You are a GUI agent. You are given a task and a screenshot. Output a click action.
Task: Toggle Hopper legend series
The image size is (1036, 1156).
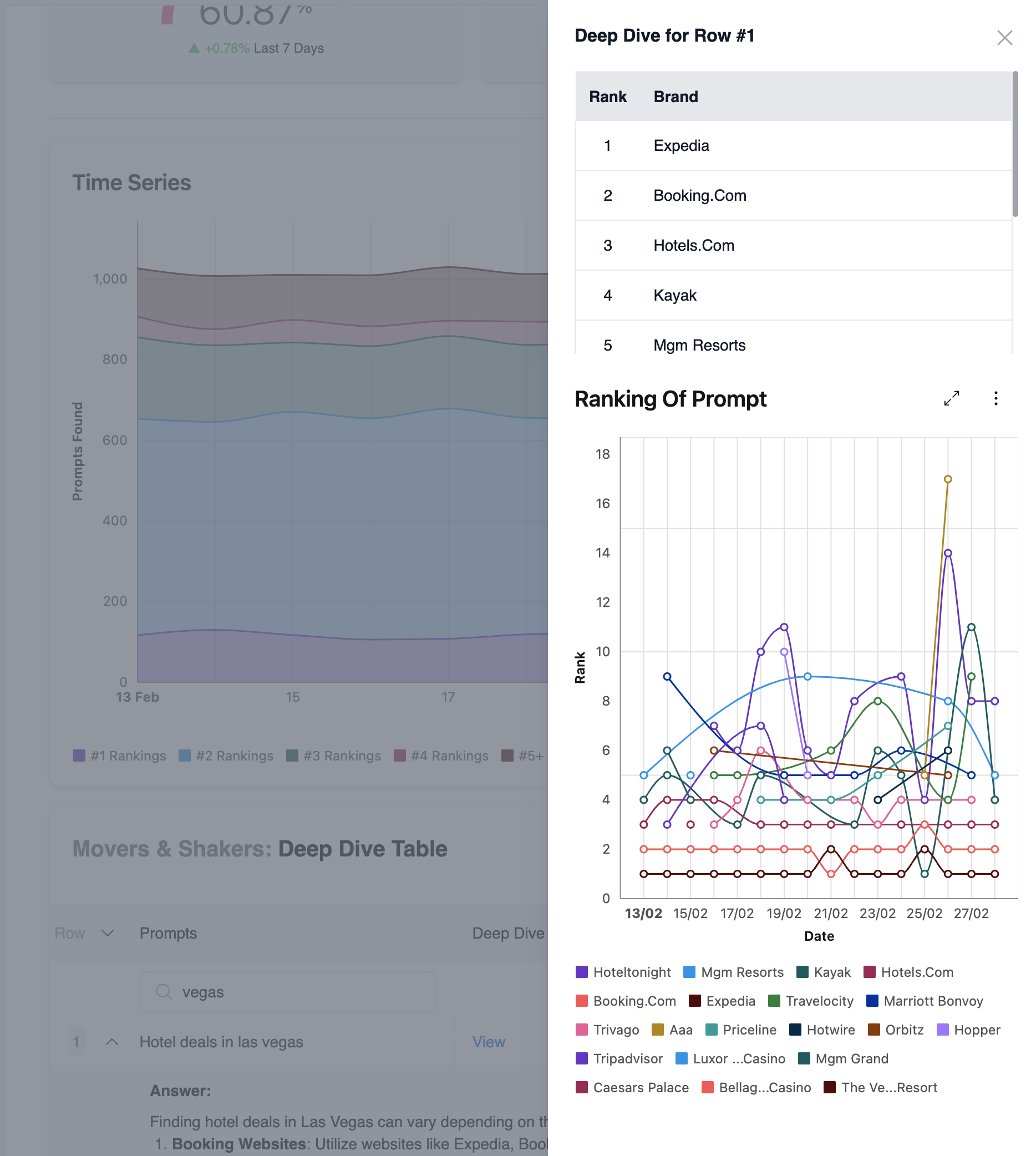968,1030
